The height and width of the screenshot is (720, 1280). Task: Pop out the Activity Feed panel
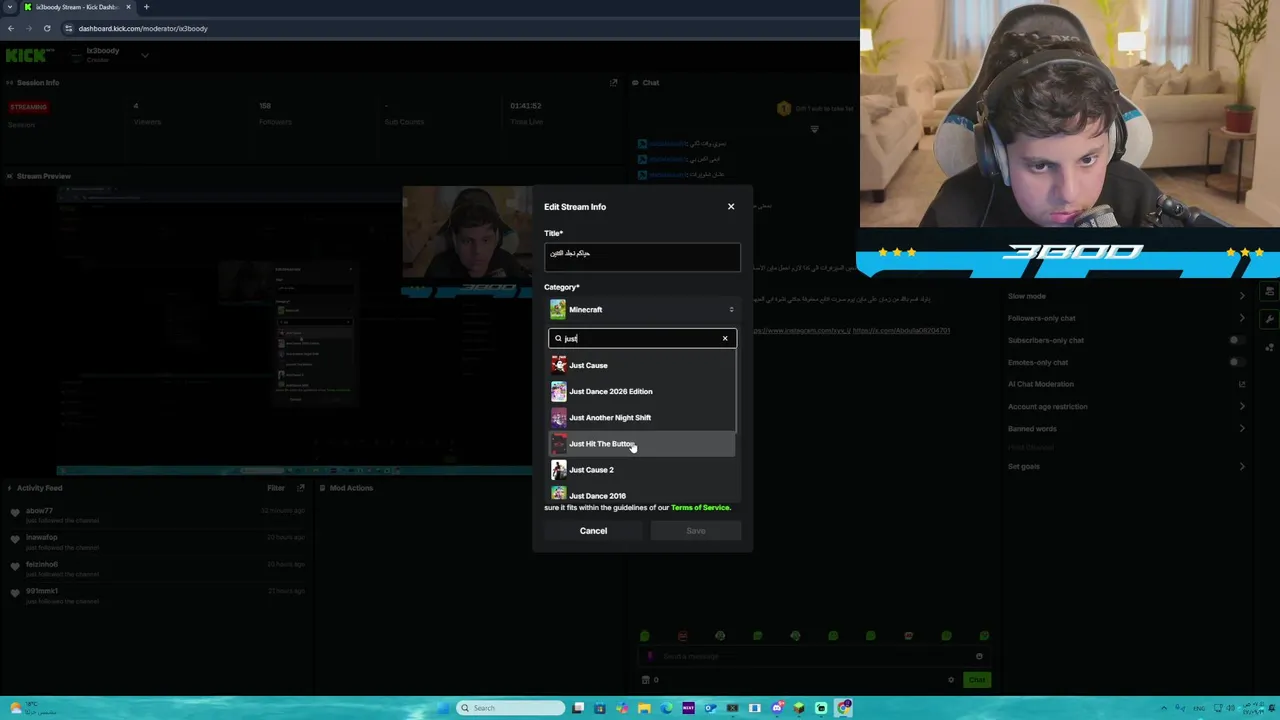[301, 488]
